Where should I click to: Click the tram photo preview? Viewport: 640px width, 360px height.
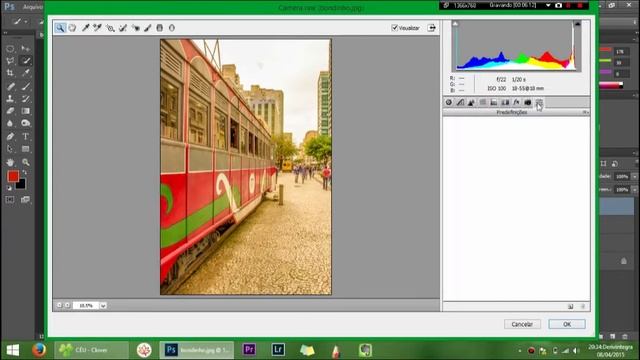[x=246, y=167]
